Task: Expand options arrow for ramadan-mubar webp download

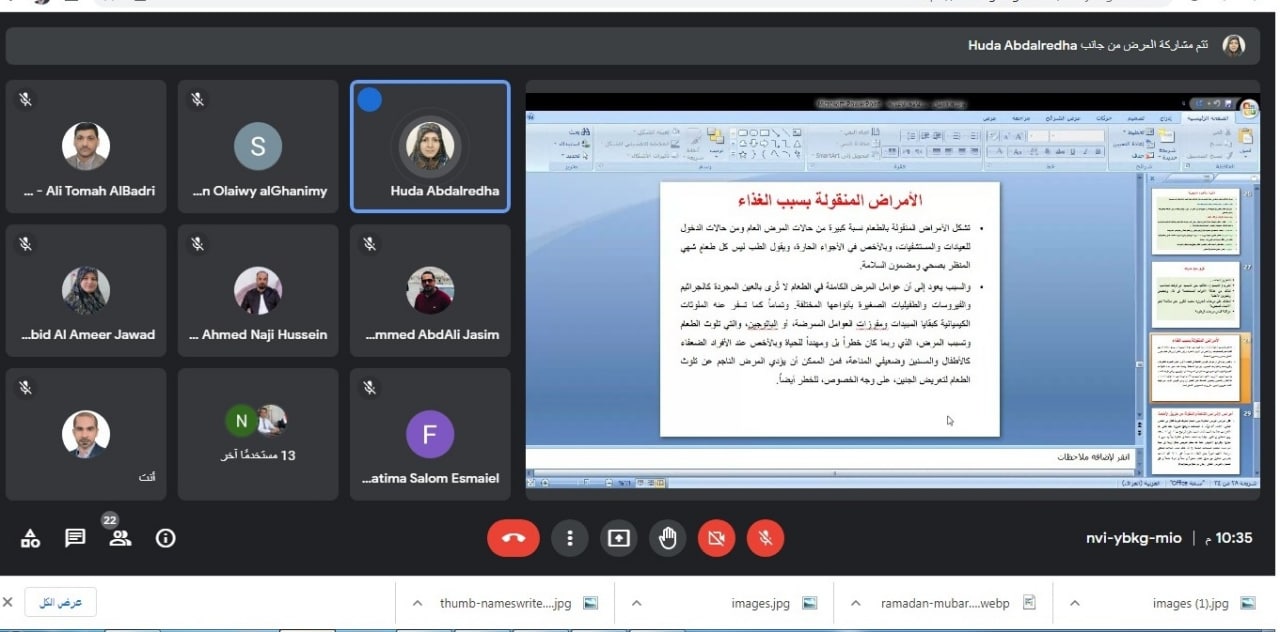Action: (855, 603)
